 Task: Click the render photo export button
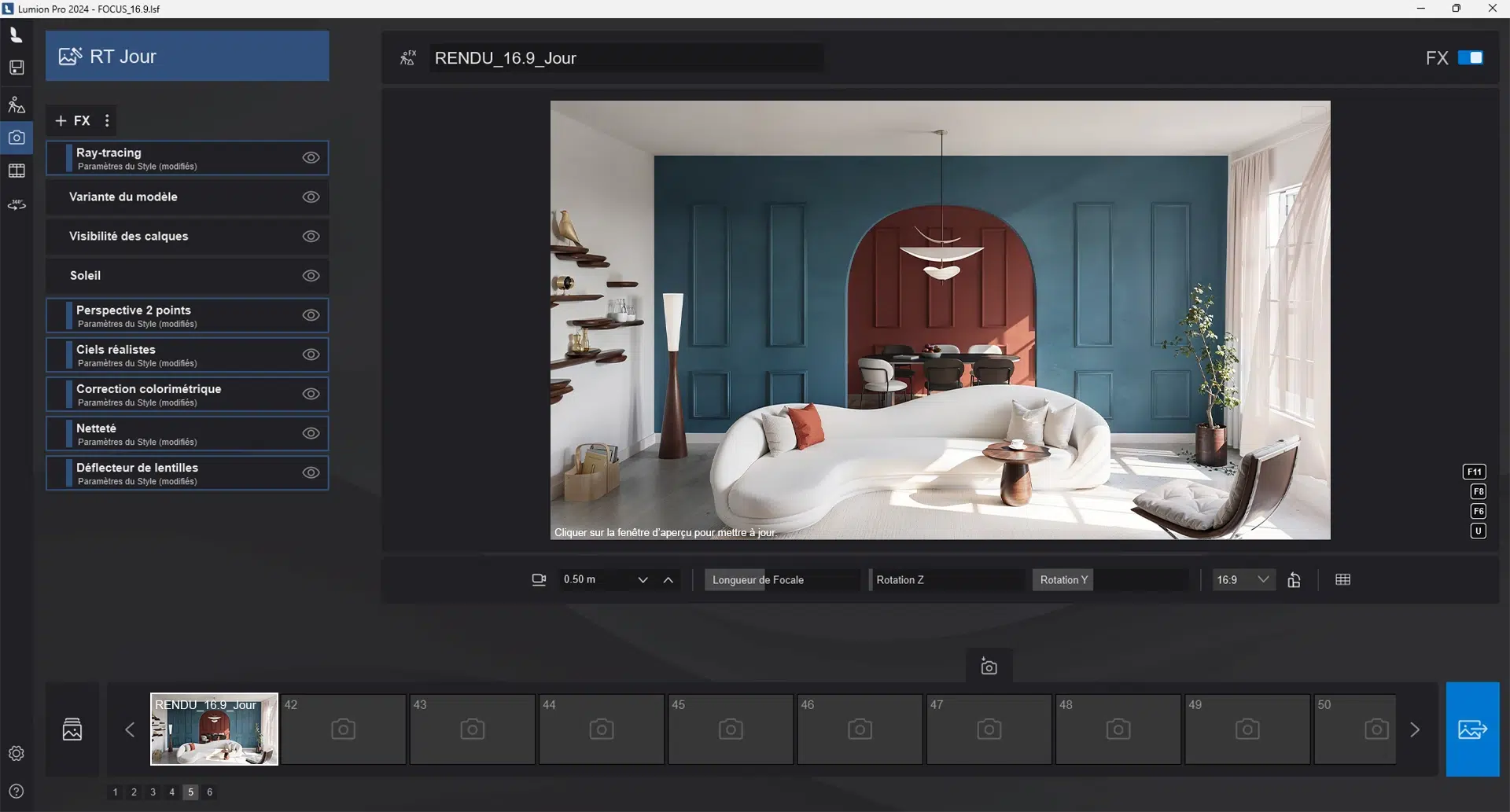tap(1472, 729)
